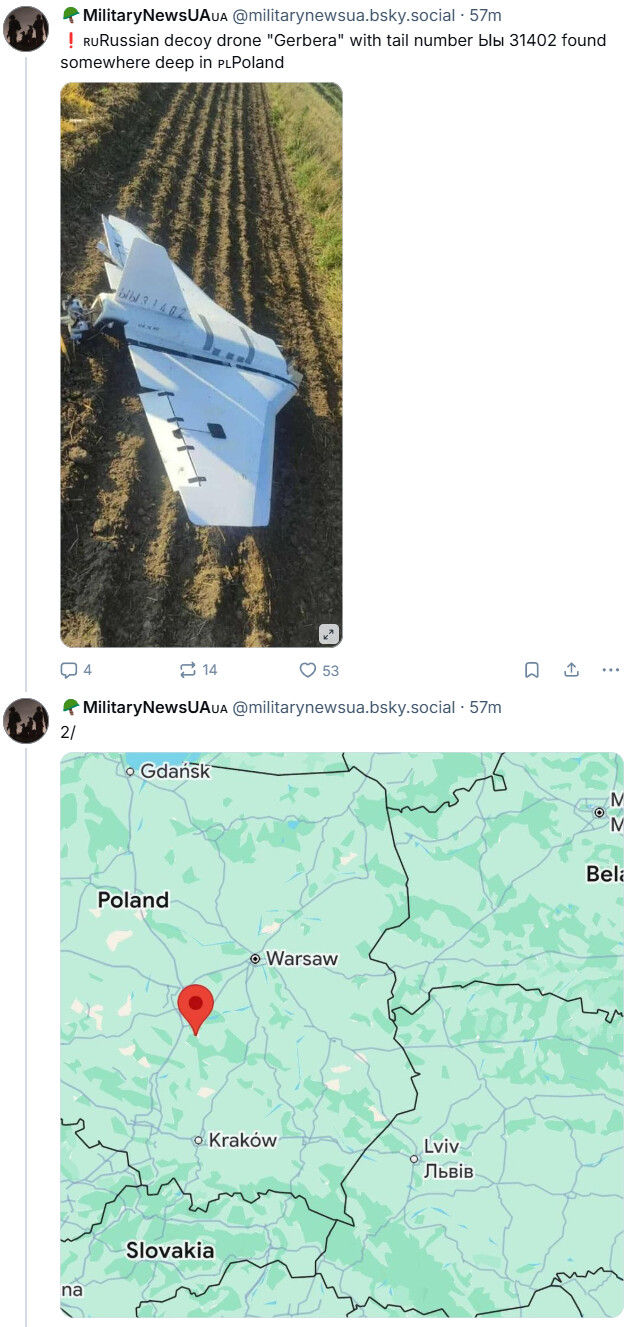Share the drone post via the share icon

coord(571,670)
